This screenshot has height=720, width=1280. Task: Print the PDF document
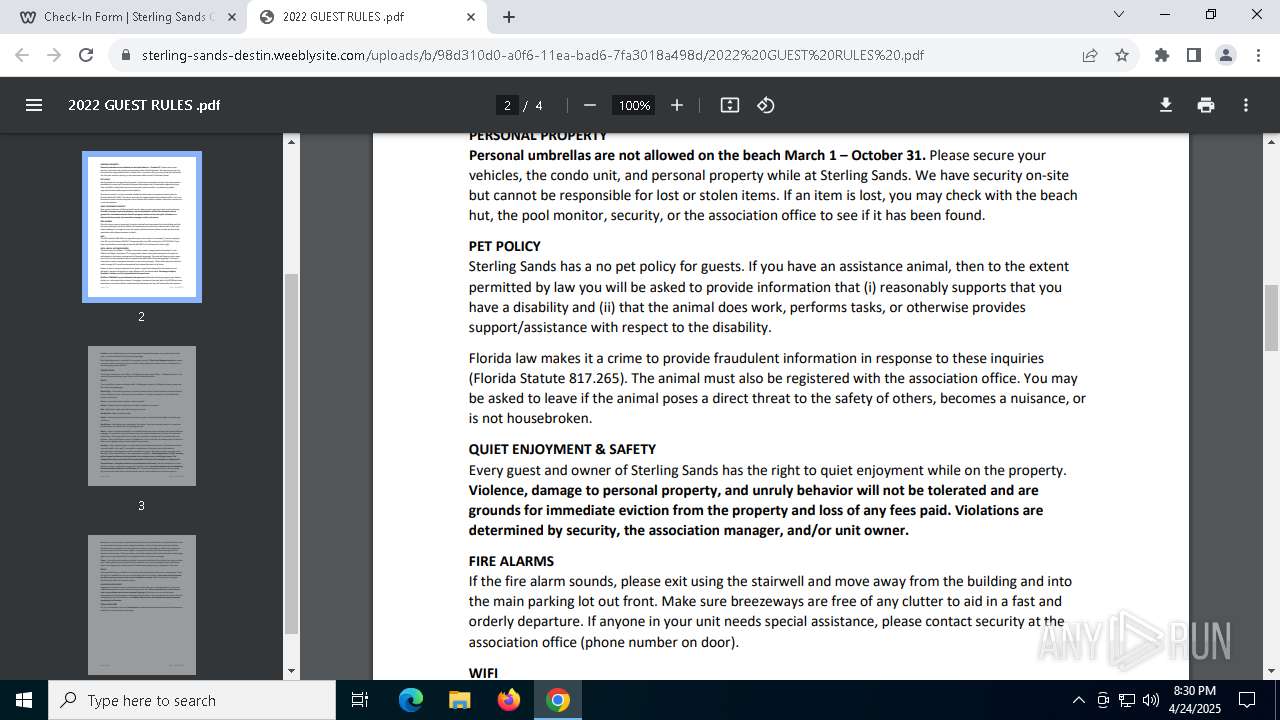coord(1206,105)
